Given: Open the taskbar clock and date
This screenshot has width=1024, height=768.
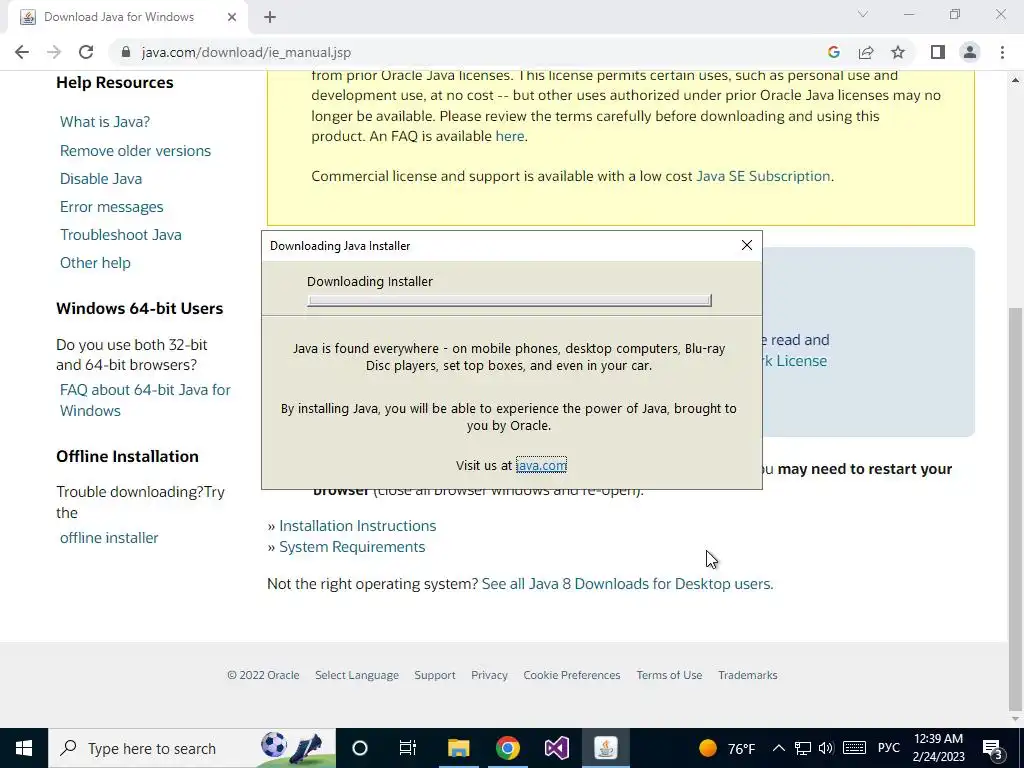Looking at the screenshot, I should click(x=938, y=748).
